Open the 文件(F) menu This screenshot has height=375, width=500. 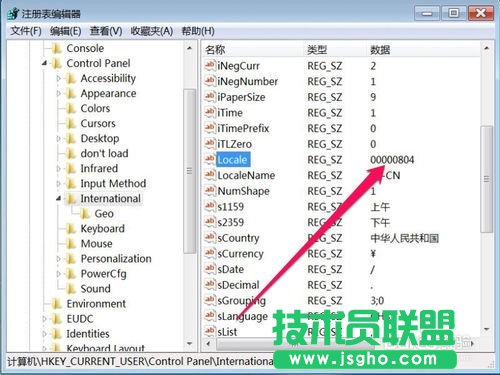(x=26, y=31)
